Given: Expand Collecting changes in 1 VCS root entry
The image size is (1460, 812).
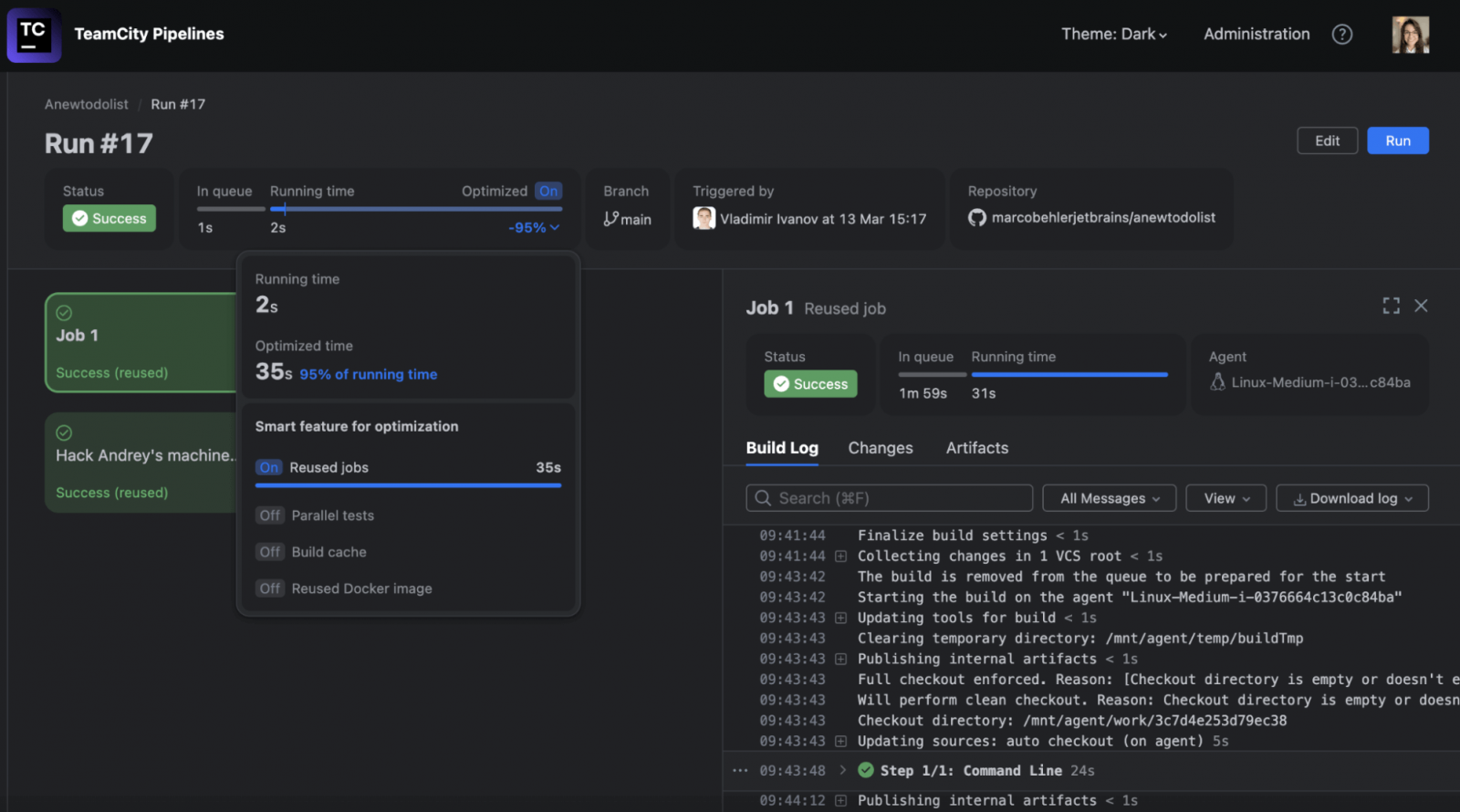Looking at the screenshot, I should tap(840, 557).
